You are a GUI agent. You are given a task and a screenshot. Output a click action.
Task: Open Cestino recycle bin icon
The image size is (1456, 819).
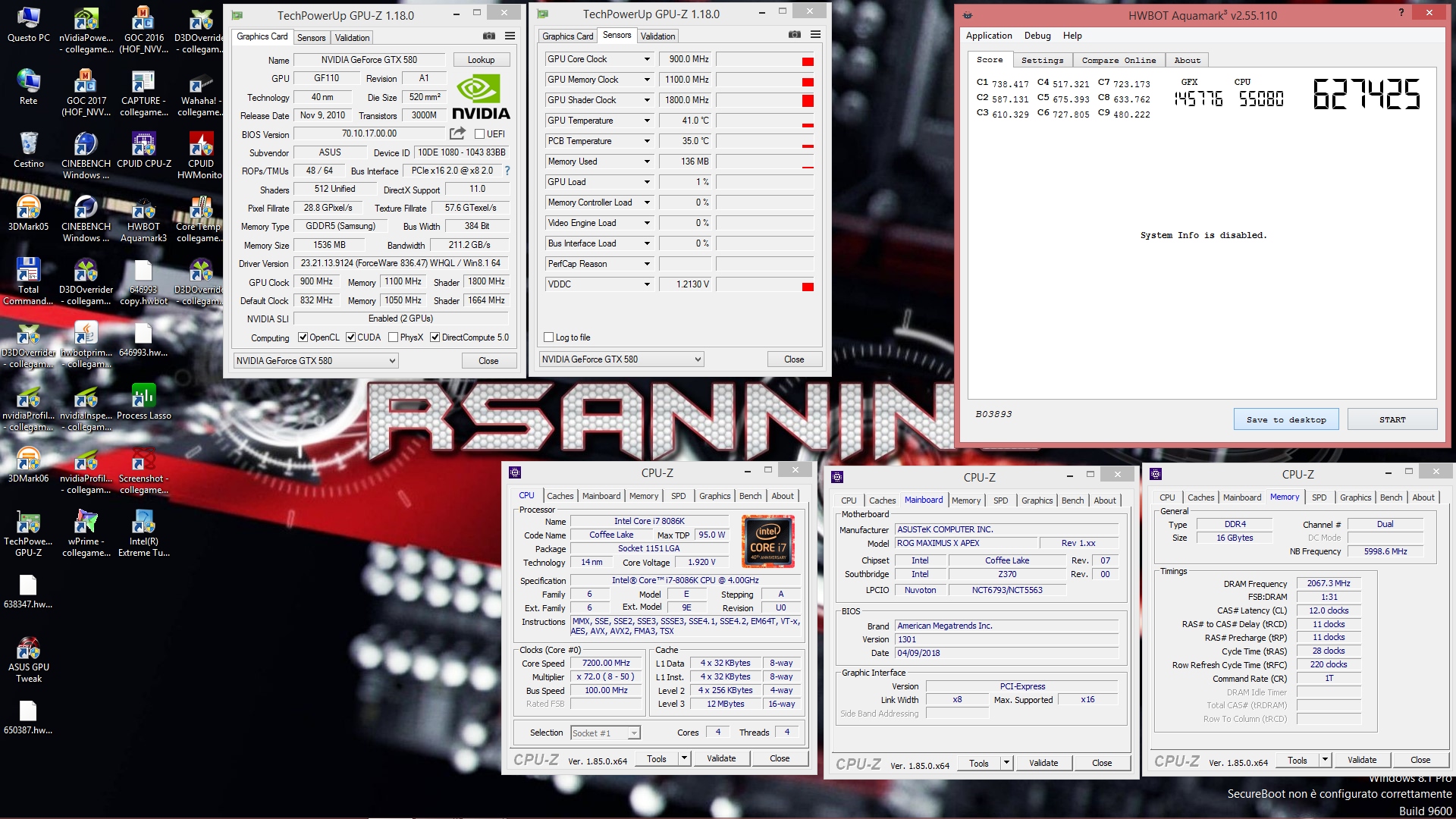[x=28, y=149]
